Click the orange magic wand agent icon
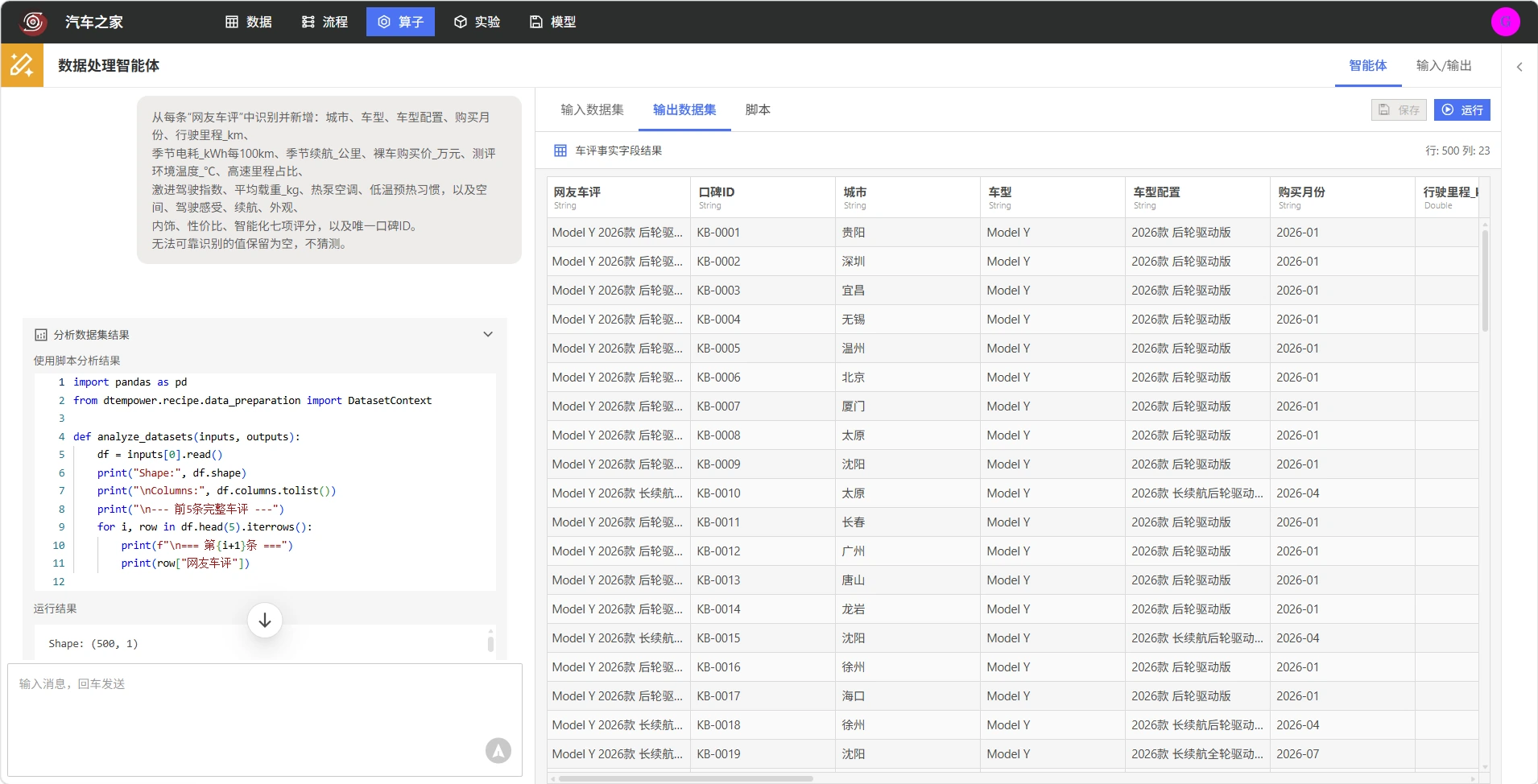Screen dimensions: 1538x784 click(x=22, y=65)
